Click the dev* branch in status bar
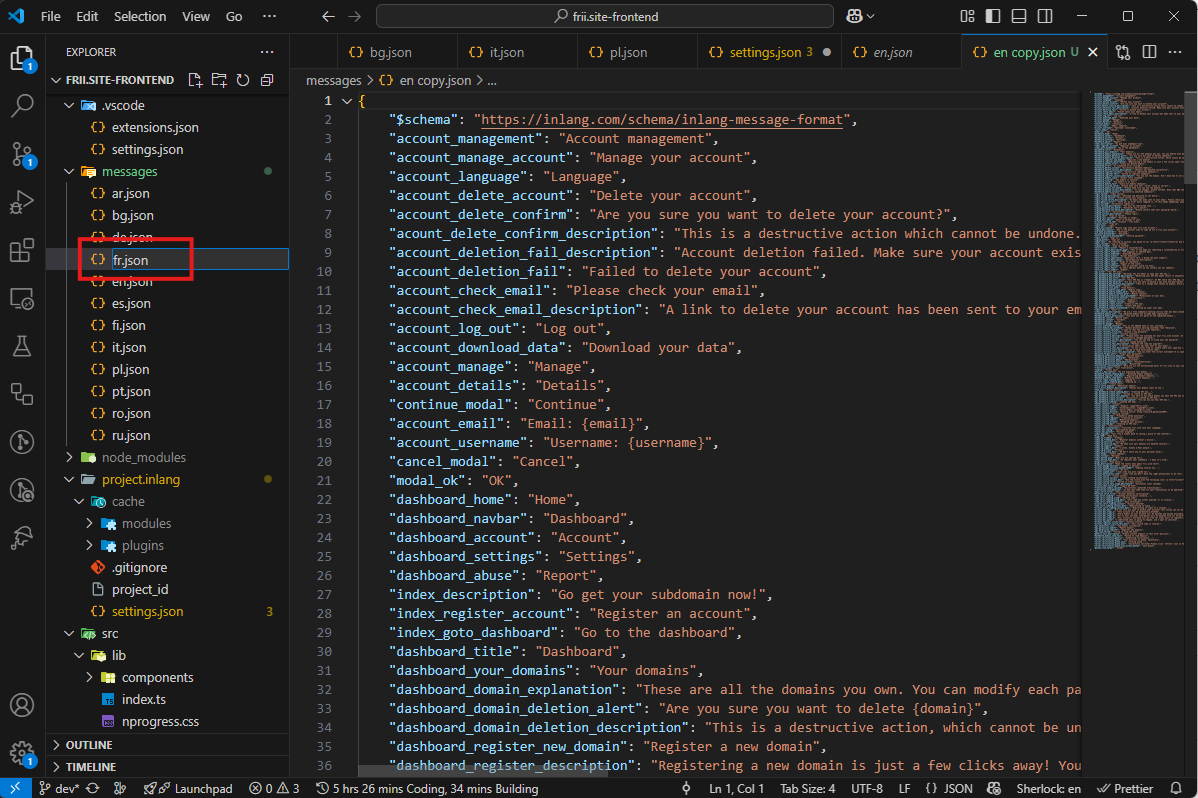 pos(59,788)
